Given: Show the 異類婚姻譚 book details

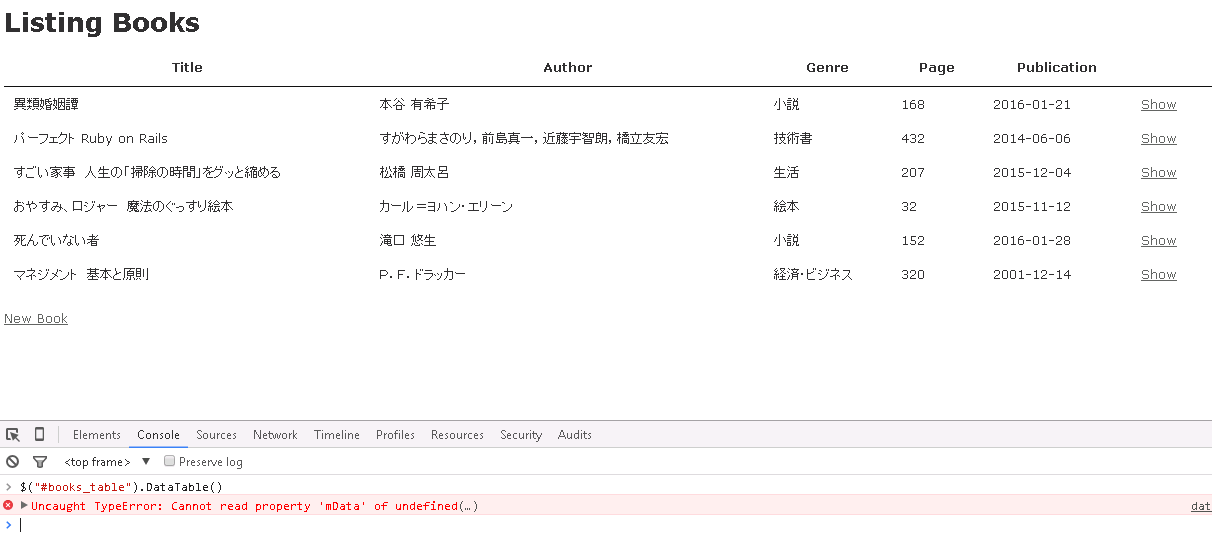Looking at the screenshot, I should pyautogui.click(x=1159, y=105).
